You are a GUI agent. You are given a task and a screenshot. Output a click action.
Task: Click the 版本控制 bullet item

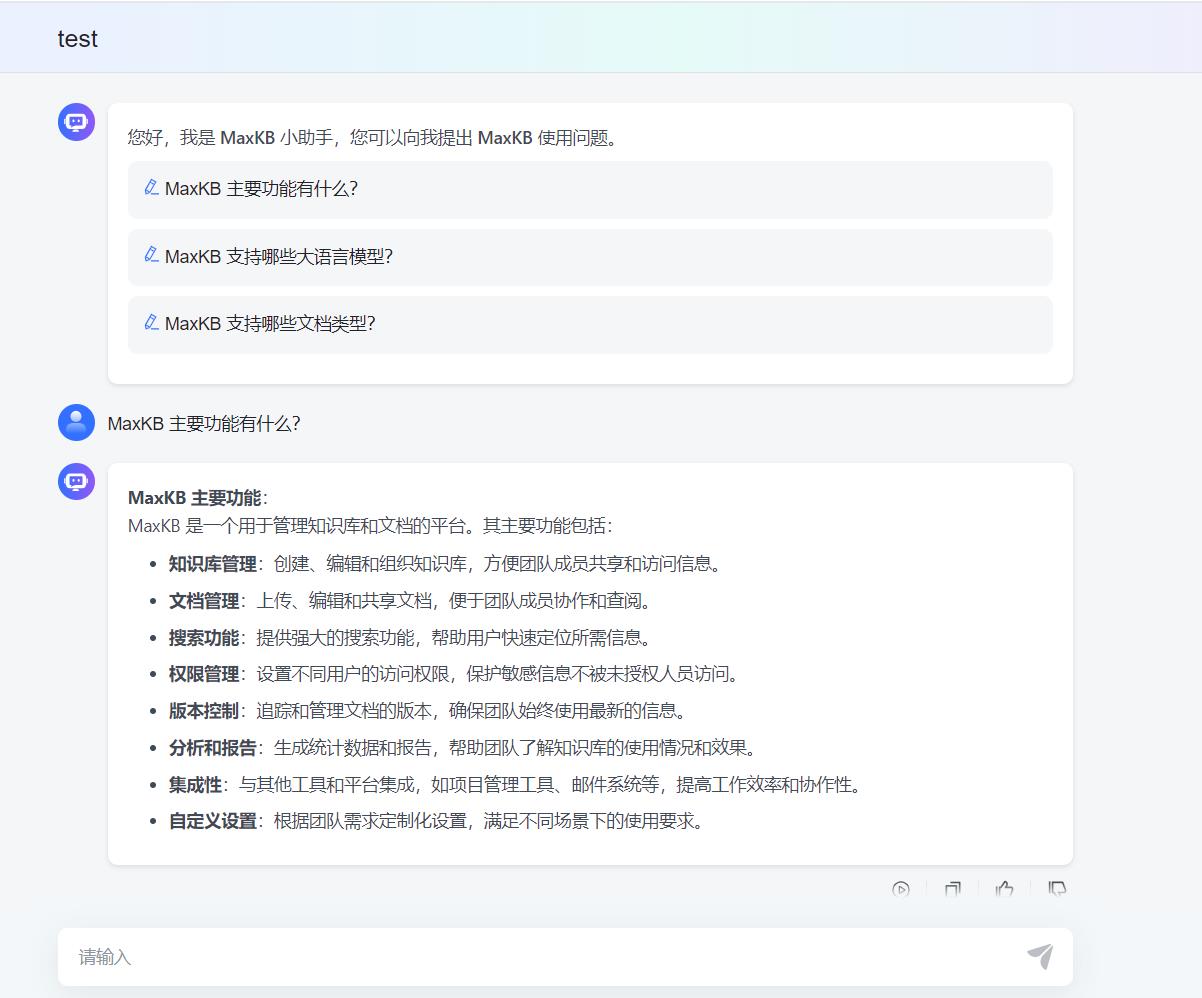pyautogui.click(x=428, y=711)
